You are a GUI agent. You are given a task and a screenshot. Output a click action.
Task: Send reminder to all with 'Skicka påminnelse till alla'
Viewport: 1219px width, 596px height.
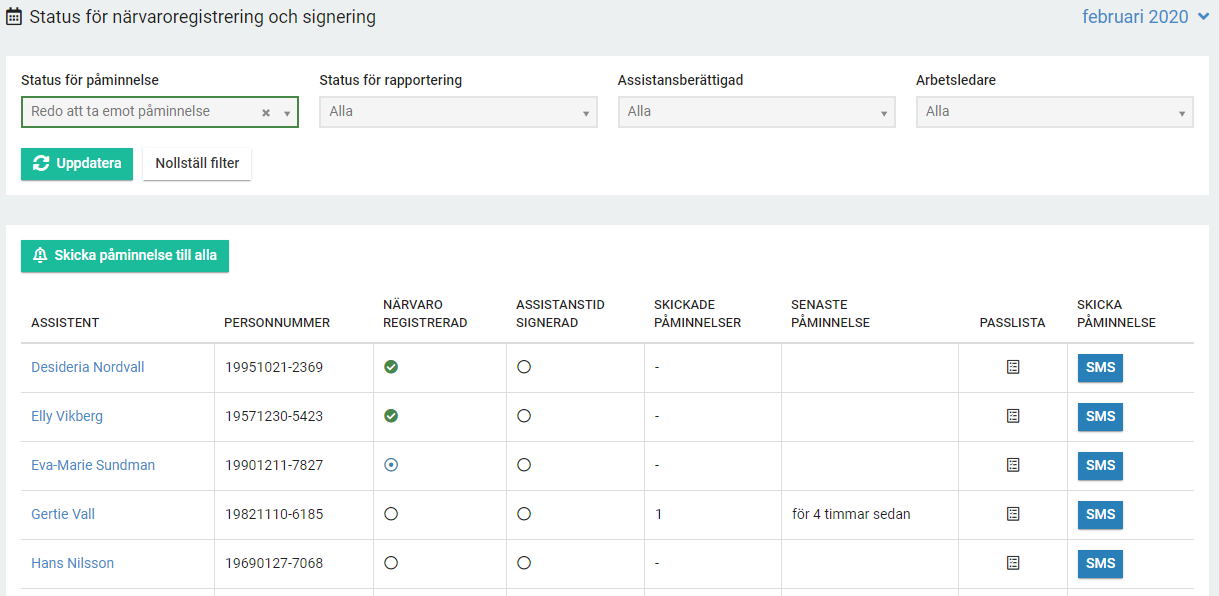[x=125, y=256]
